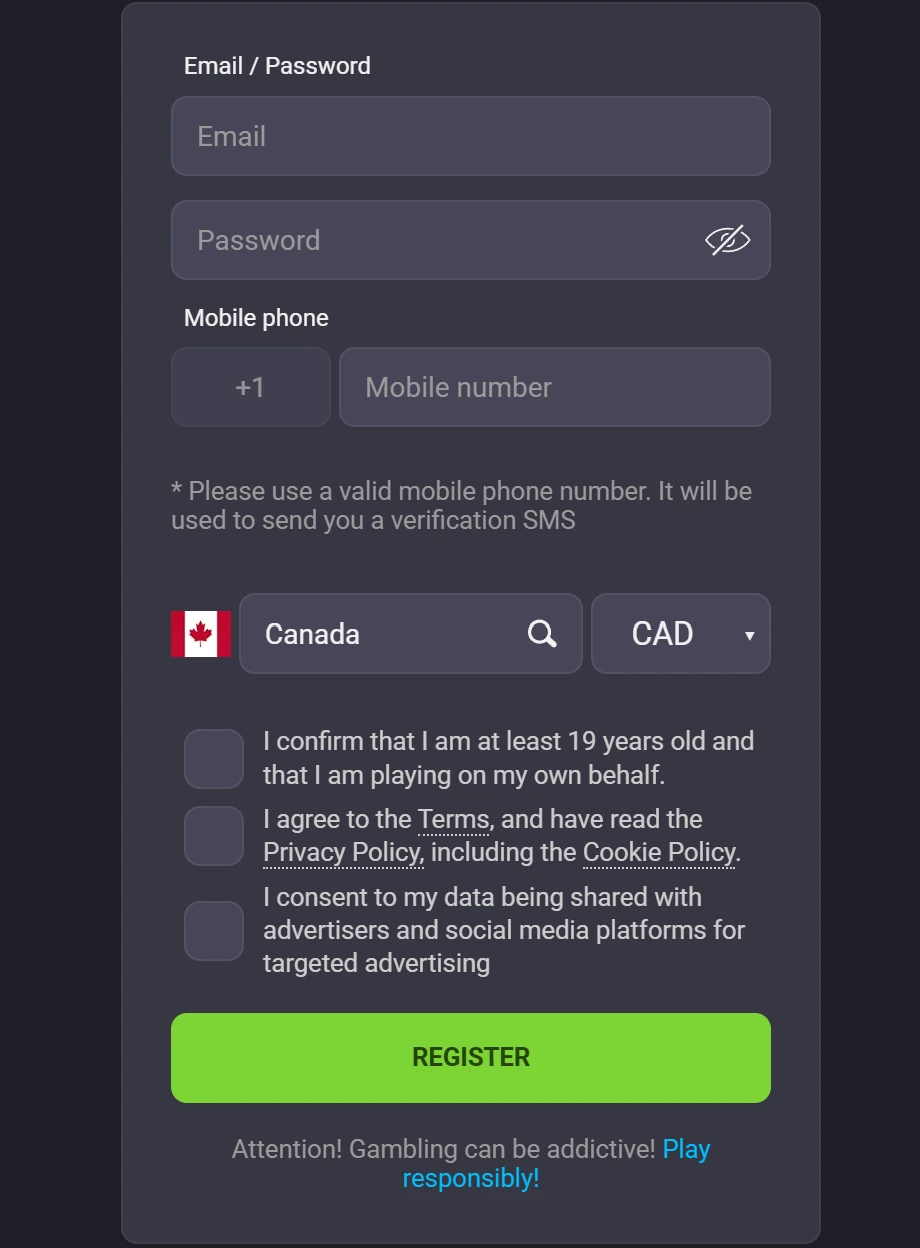Select the +1 country code box

(x=250, y=387)
